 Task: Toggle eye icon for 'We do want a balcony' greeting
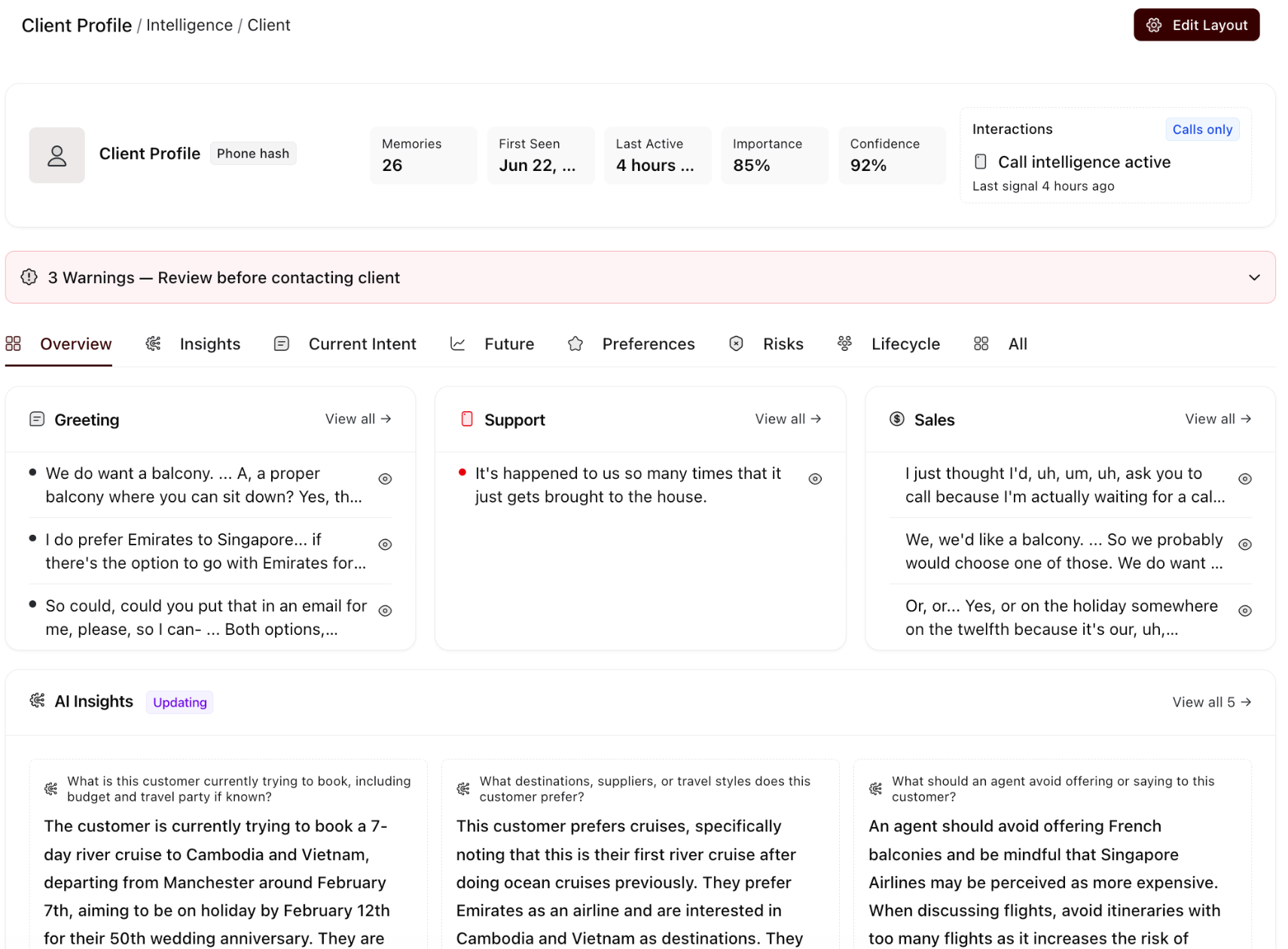pyautogui.click(x=385, y=479)
